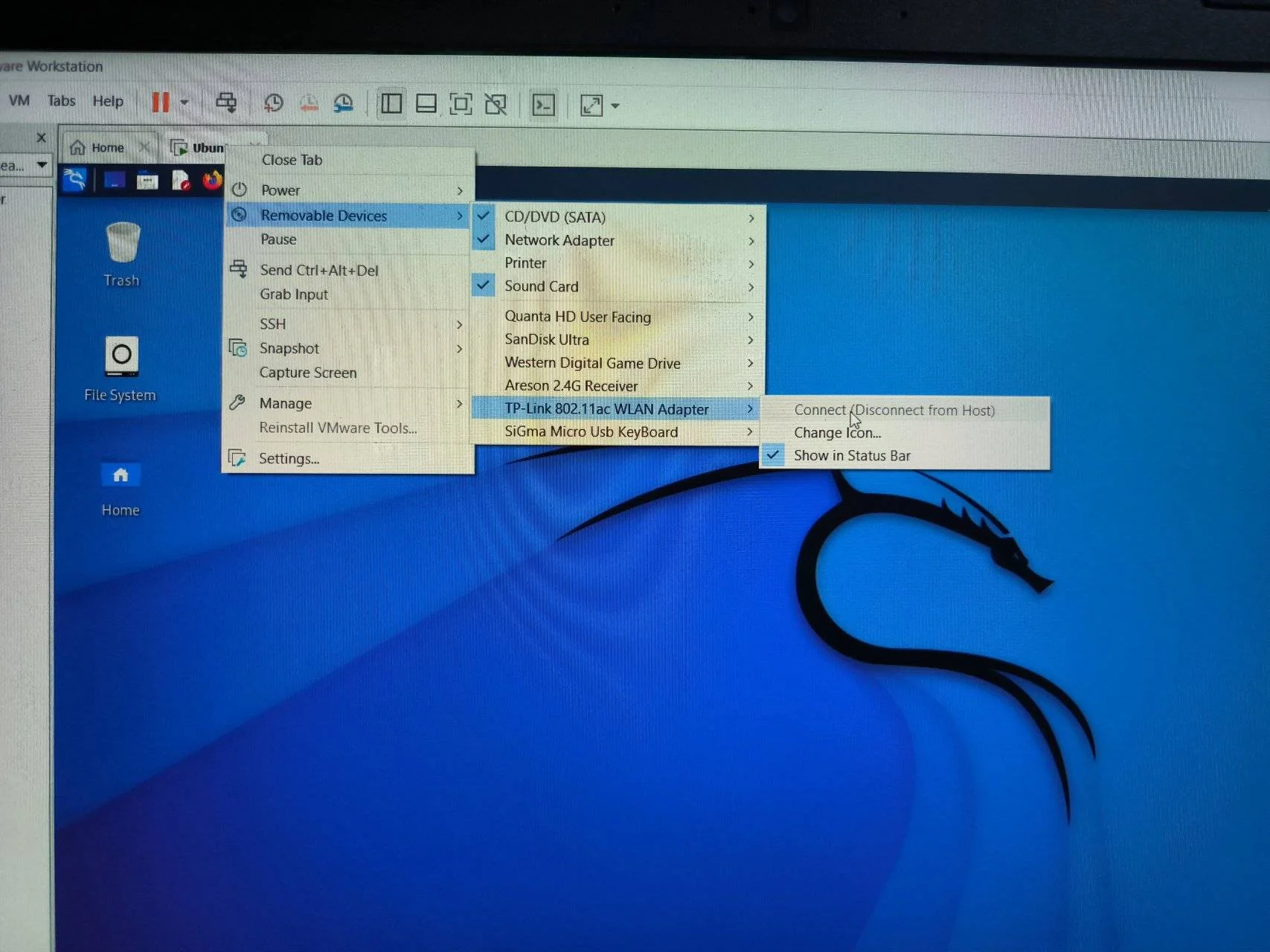
Task: Select the Ubuntu virtual machine tab
Action: [199, 148]
